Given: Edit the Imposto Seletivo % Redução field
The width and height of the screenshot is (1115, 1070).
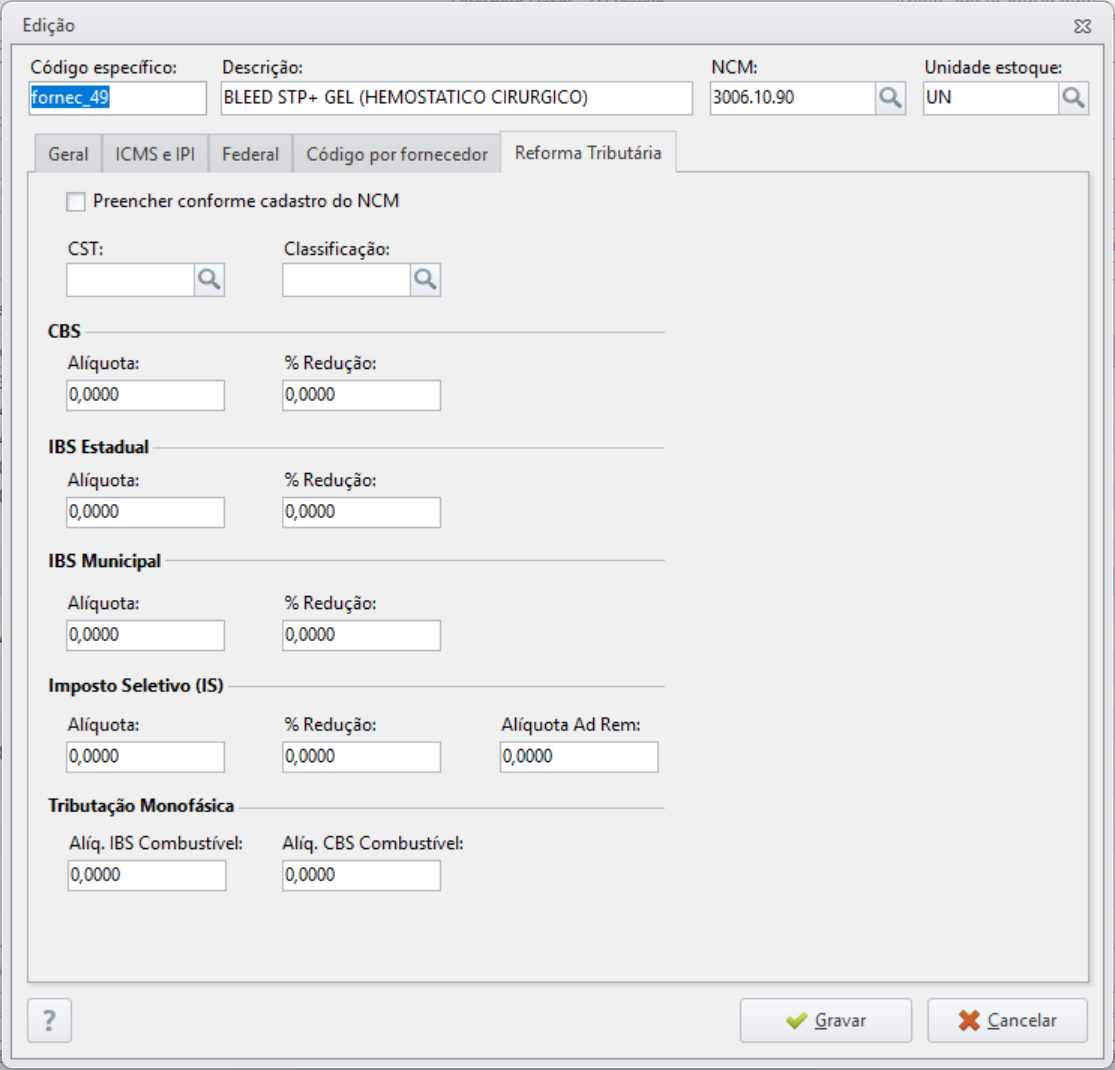Looking at the screenshot, I should tap(361, 757).
